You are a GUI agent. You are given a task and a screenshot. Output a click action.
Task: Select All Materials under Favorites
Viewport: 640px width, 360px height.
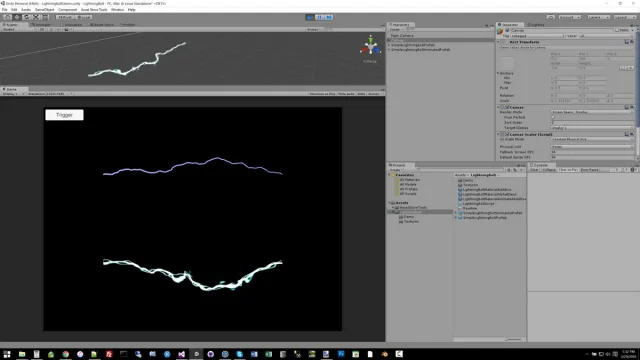point(409,180)
